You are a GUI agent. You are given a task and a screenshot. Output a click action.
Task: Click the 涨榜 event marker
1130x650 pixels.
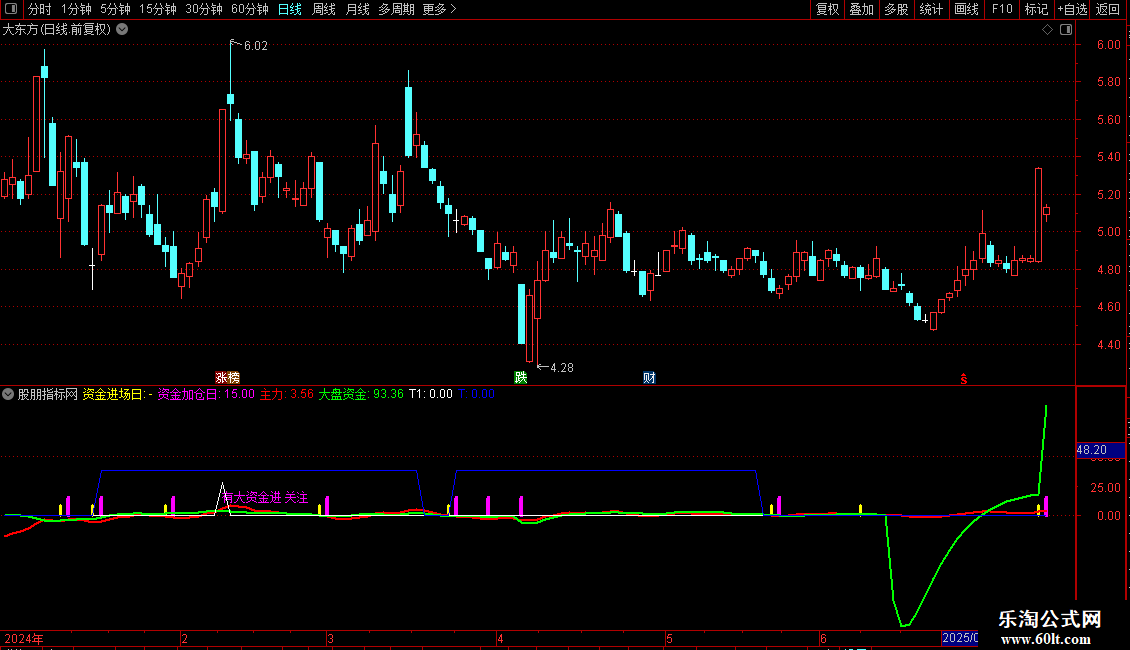pyautogui.click(x=228, y=378)
